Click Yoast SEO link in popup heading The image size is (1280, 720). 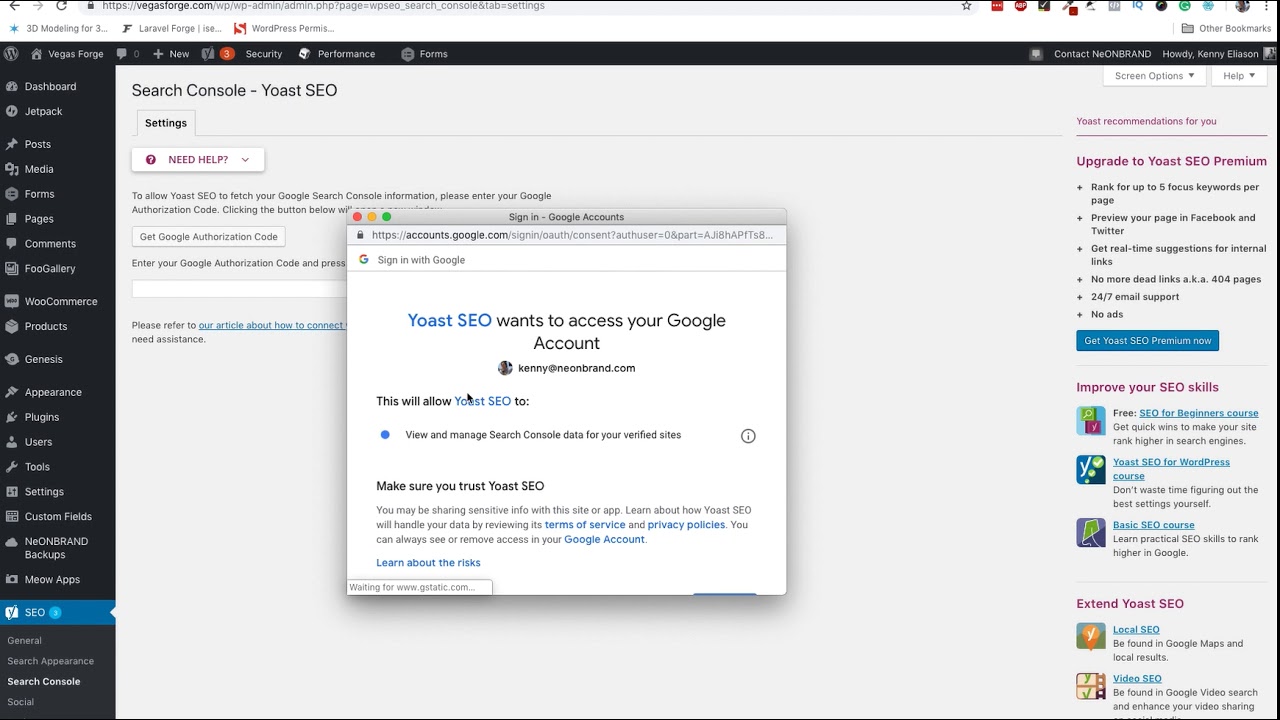click(449, 321)
